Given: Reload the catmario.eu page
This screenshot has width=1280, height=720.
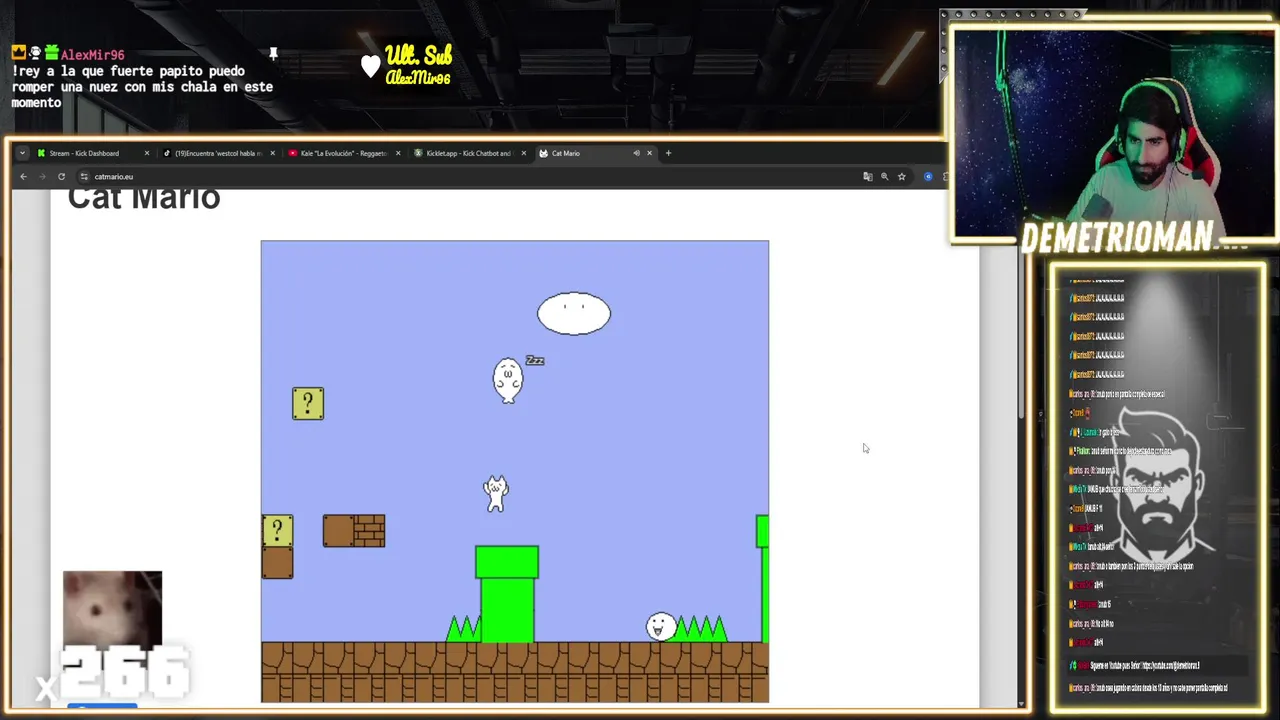Looking at the screenshot, I should (61, 176).
